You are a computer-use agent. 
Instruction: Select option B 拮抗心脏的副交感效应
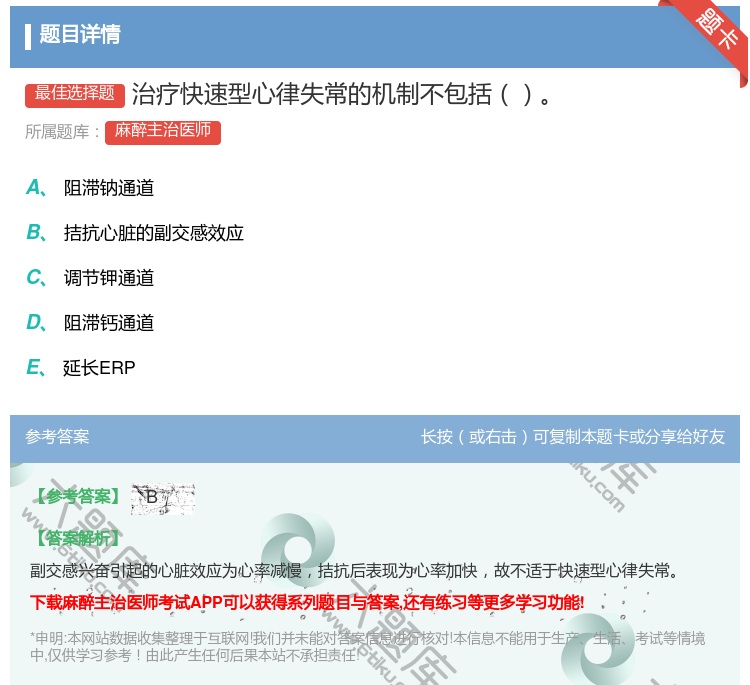[x=153, y=233]
